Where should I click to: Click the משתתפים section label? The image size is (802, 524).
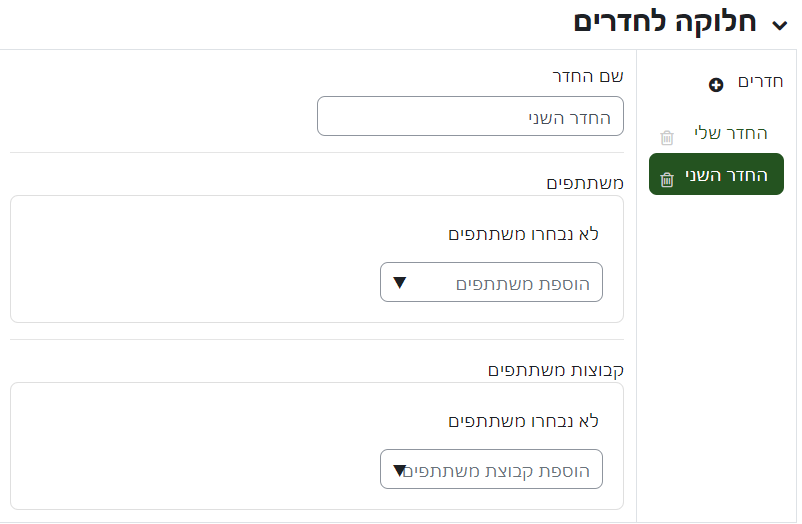point(585,183)
